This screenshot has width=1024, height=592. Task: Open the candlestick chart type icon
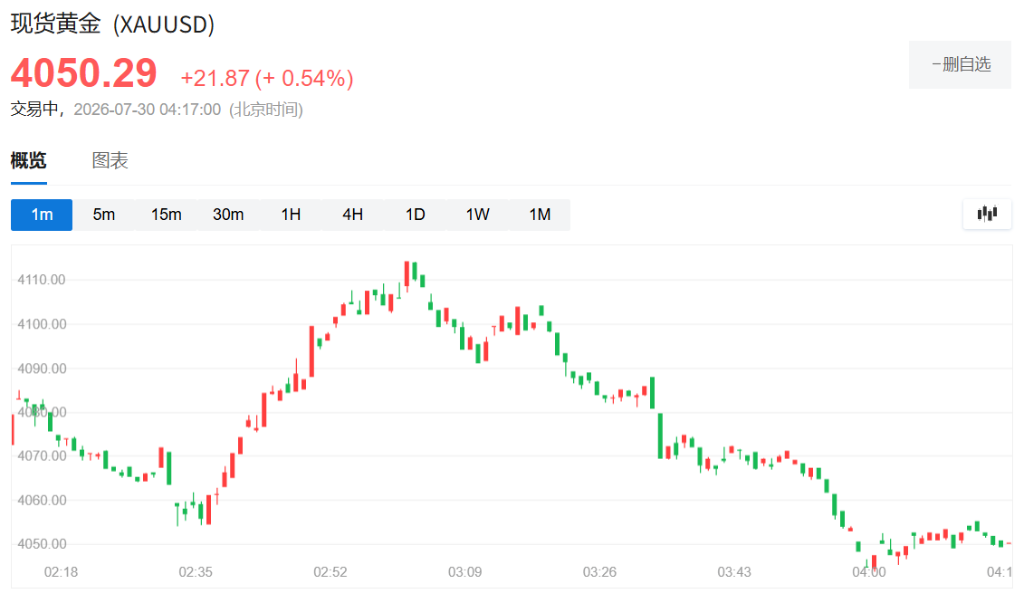[987, 214]
